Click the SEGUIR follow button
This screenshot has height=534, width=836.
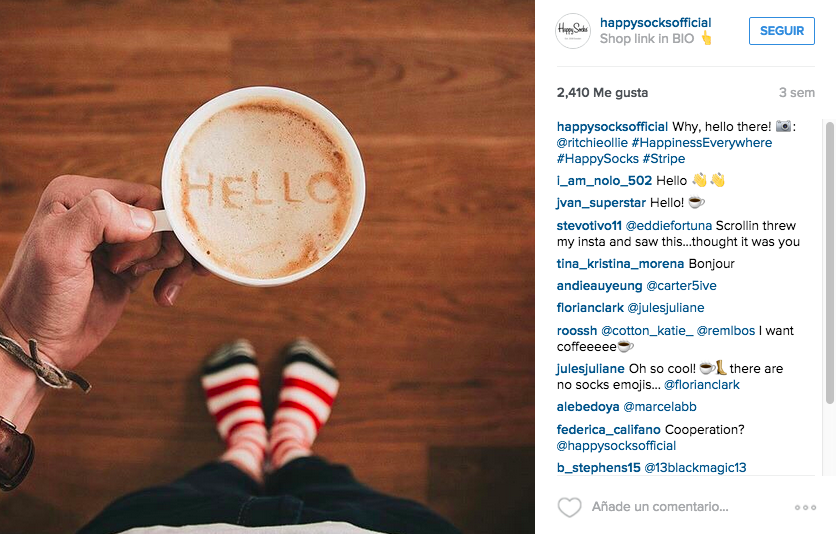782,31
